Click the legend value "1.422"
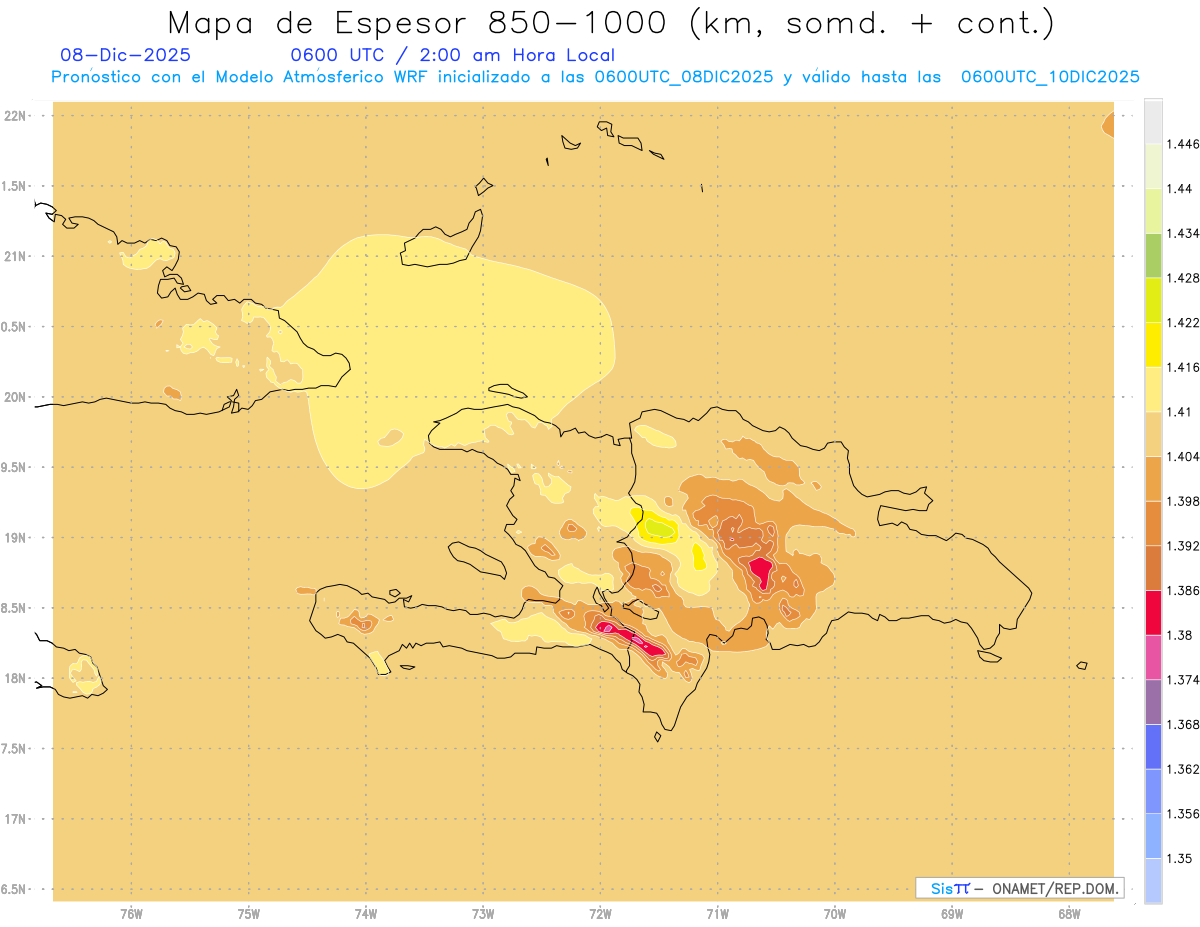Image resolution: width=1200 pixels, height=927 pixels. 1184,323
